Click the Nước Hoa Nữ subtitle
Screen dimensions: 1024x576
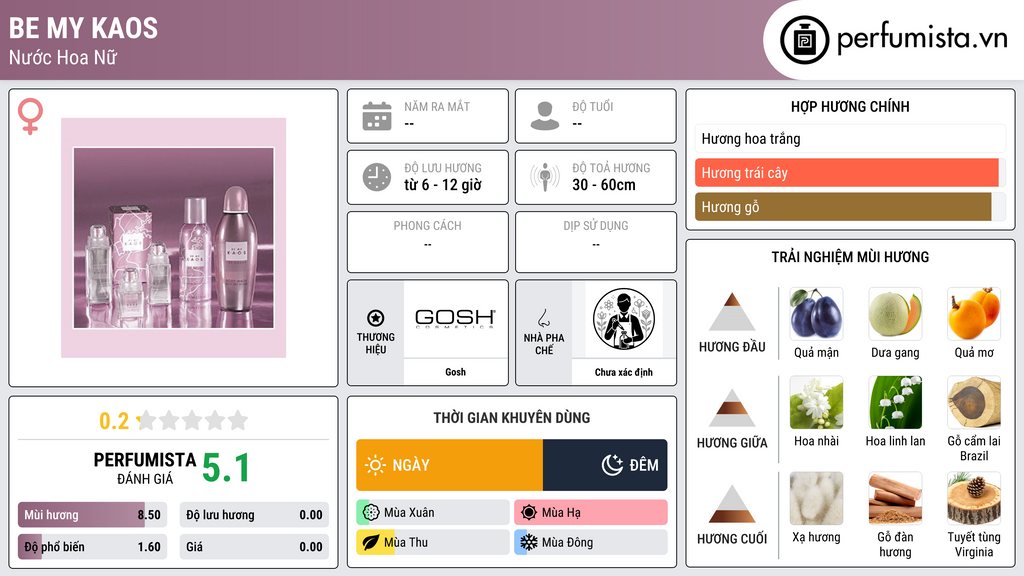(63, 57)
